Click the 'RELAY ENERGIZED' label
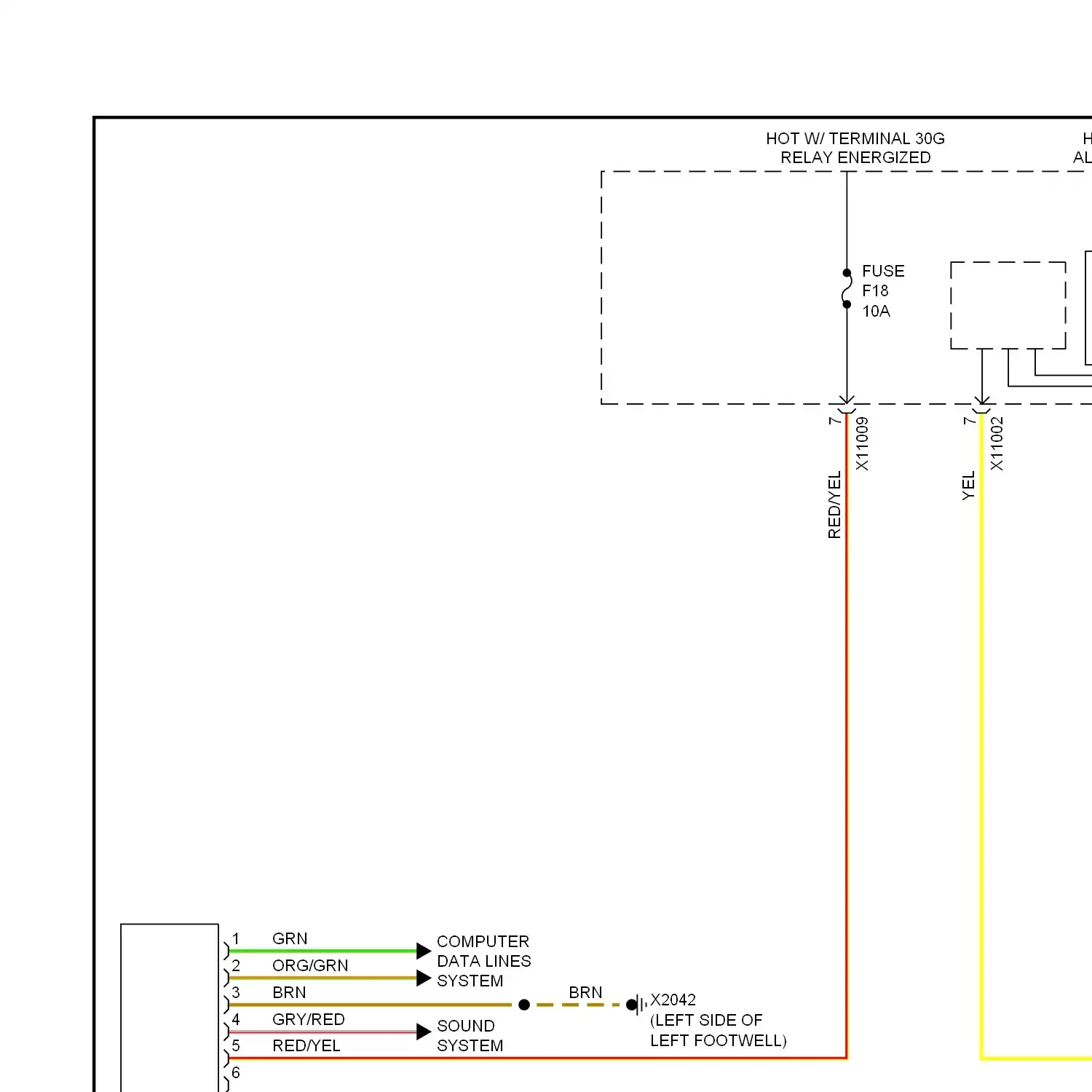The height and width of the screenshot is (1092, 1092). (855, 157)
